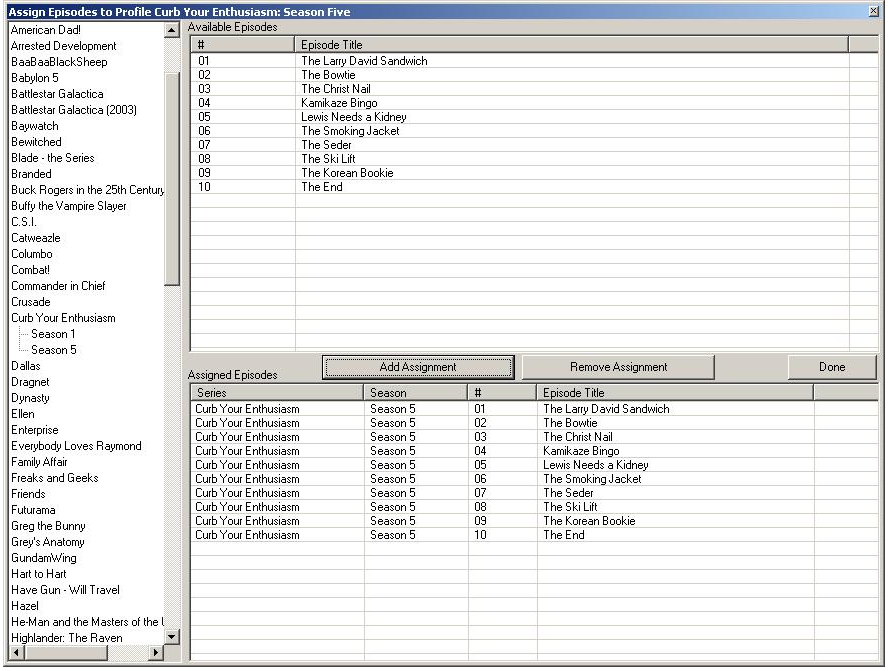Click the Done button
Screen dimensions: 889x671
(832, 367)
